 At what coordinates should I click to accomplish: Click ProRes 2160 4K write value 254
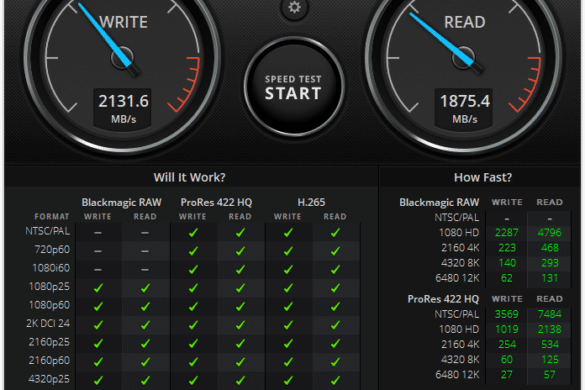tap(507, 344)
